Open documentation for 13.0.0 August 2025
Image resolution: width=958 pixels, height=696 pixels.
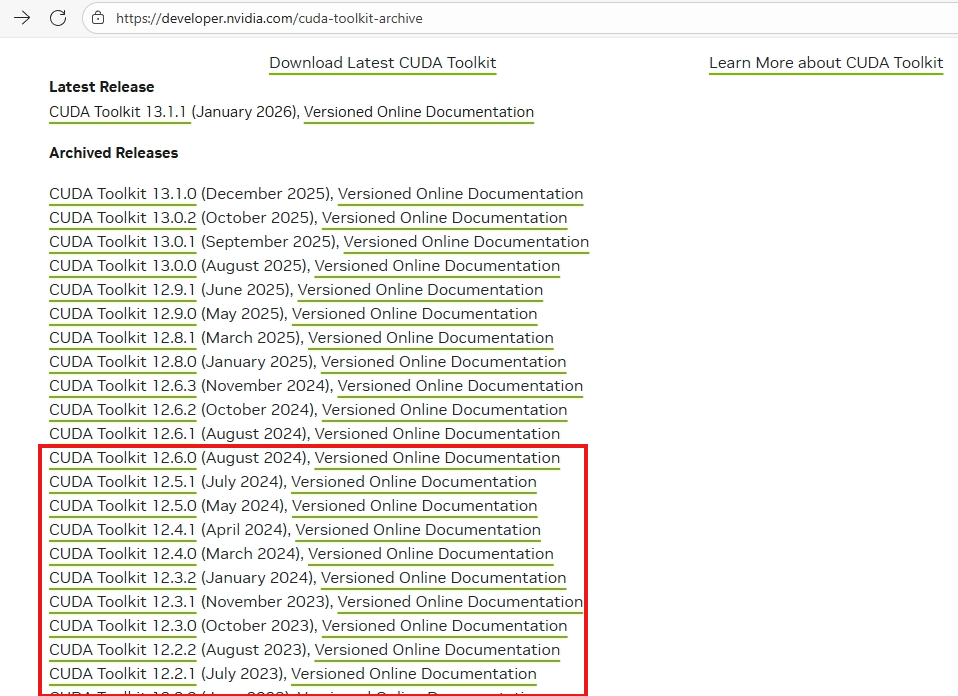[437, 266]
